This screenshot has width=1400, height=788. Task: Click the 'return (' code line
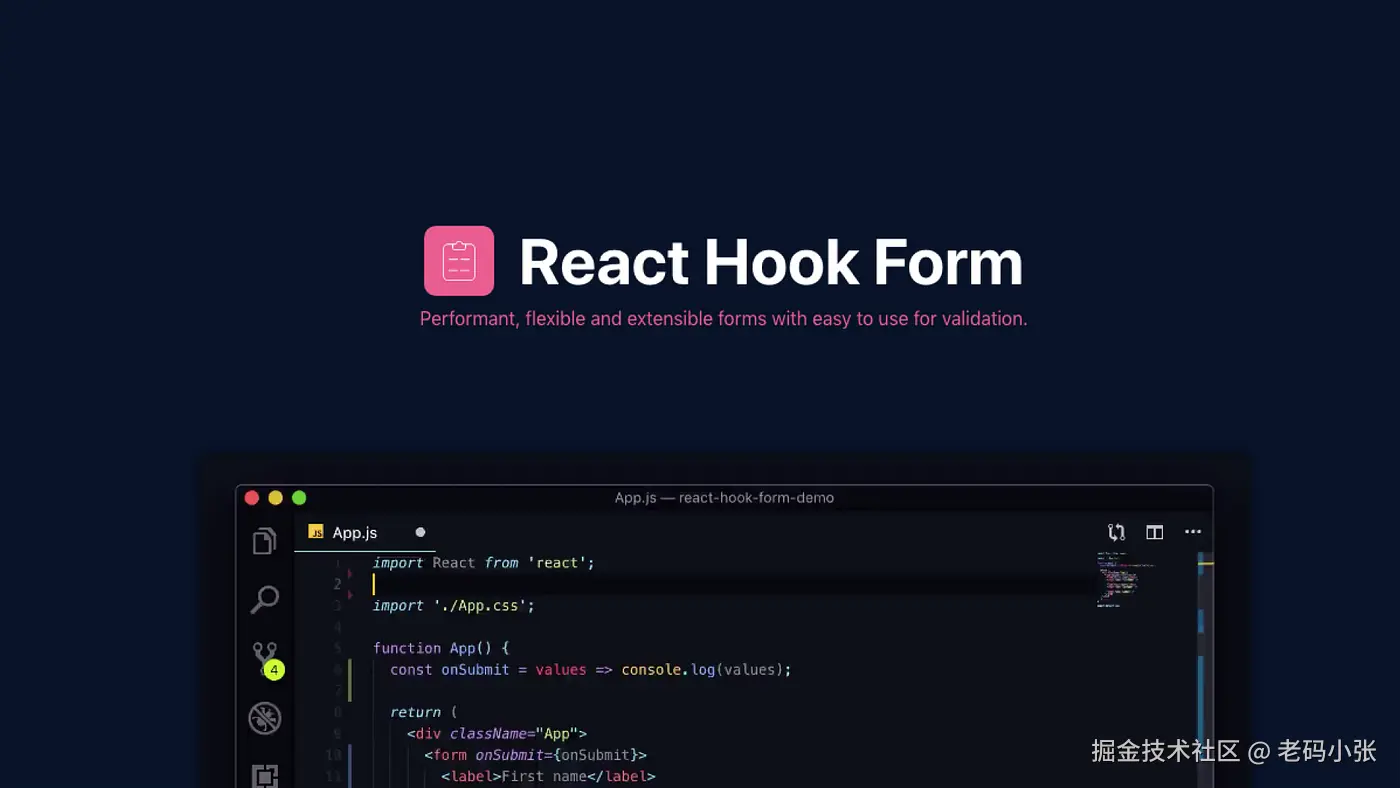pos(423,712)
